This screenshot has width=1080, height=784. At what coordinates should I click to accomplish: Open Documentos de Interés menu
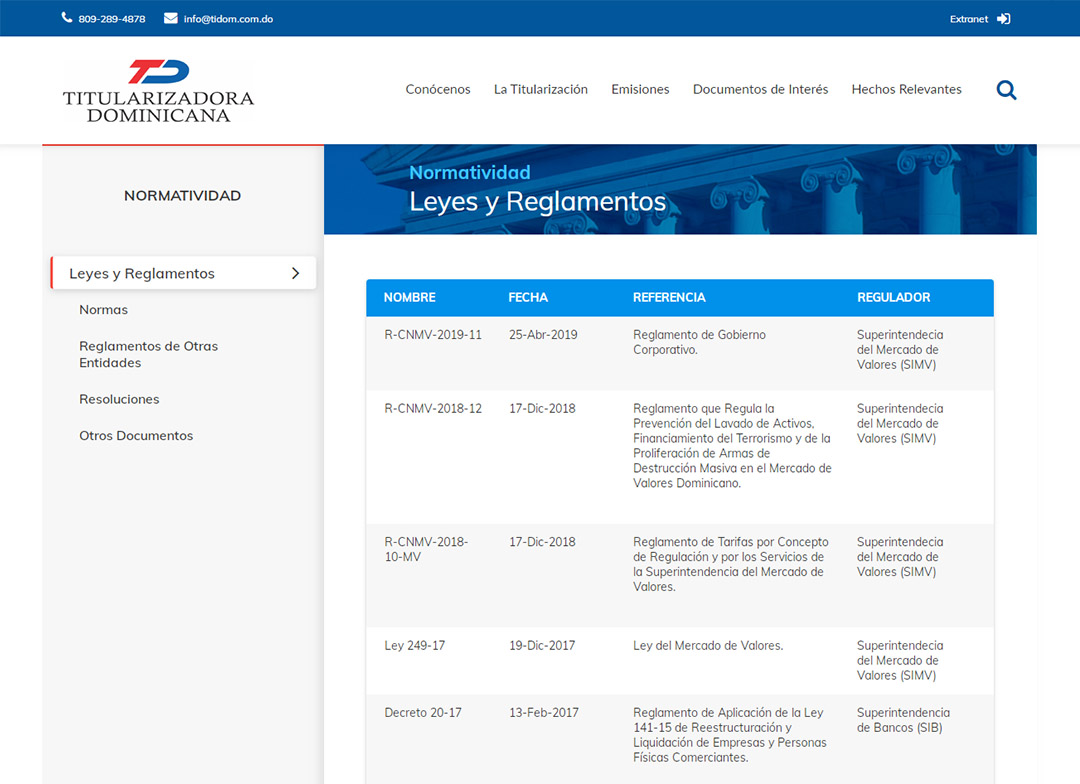tap(760, 89)
